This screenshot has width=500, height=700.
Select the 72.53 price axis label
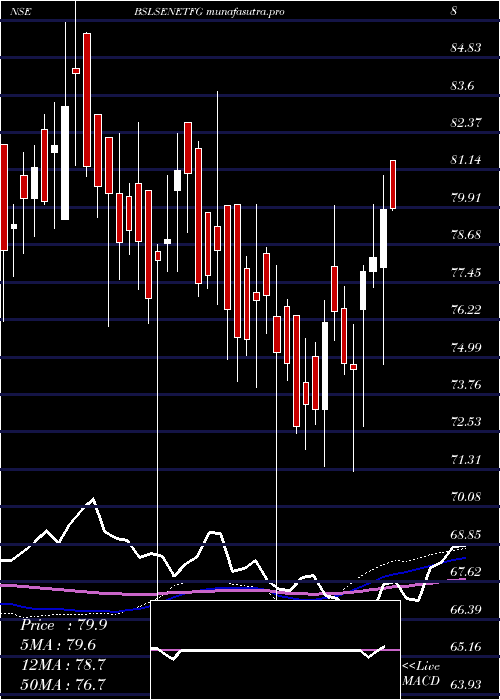click(x=466, y=422)
